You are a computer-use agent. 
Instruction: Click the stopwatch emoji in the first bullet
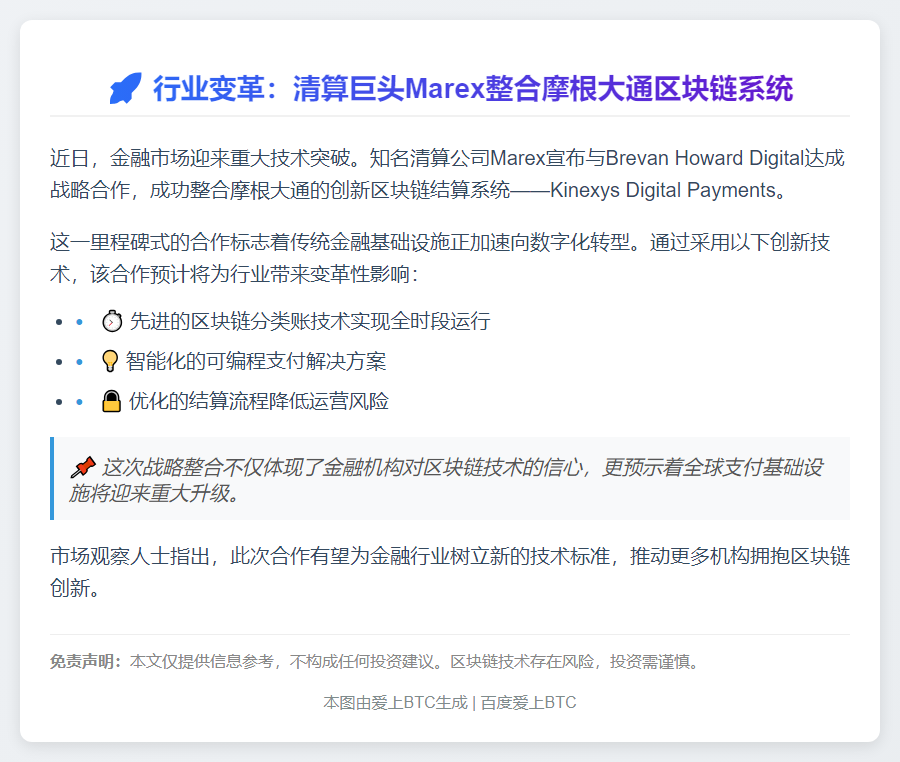(112, 321)
